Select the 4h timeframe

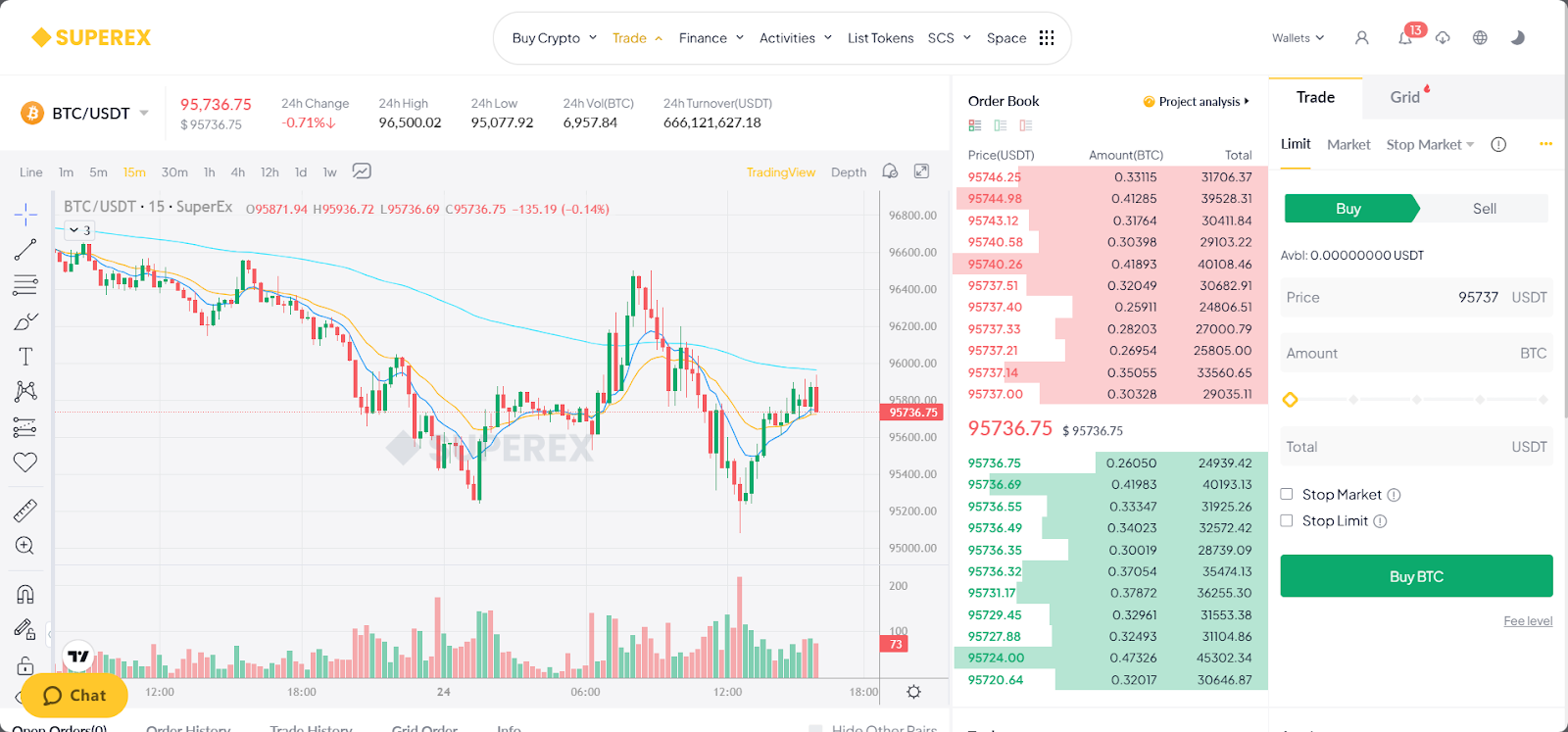click(x=238, y=172)
